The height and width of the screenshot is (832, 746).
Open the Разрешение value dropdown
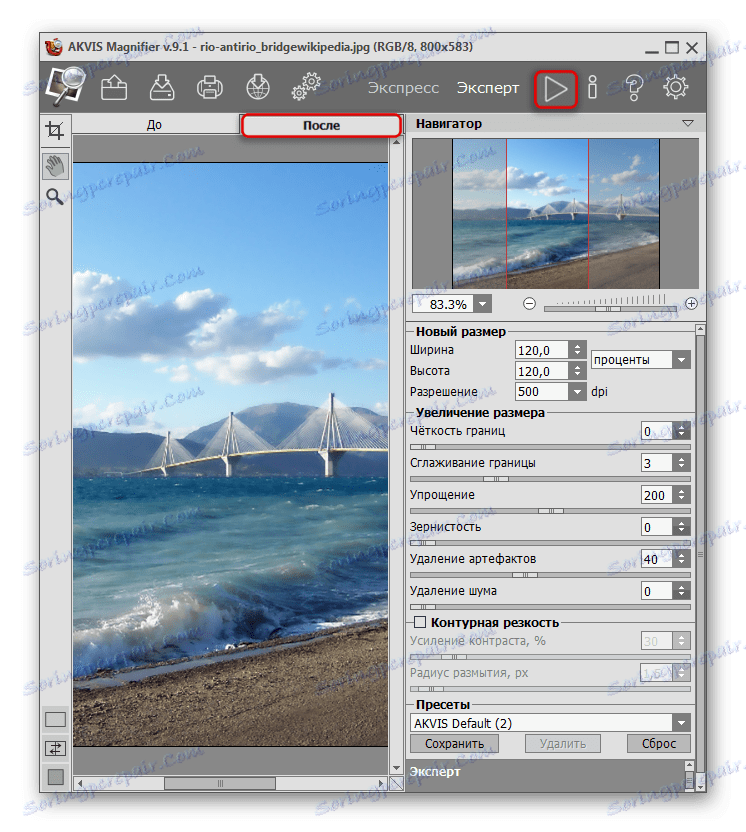pos(577,392)
